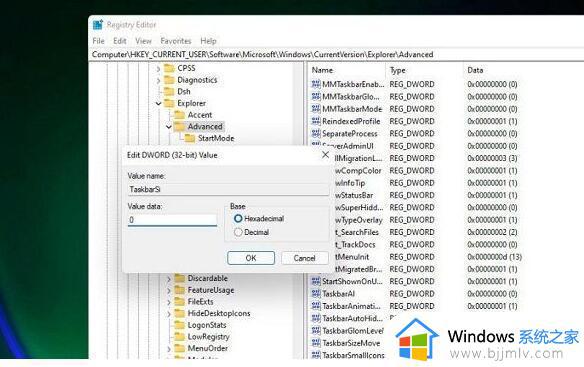This screenshot has width=584, height=367.
Task: Click the data value 0x00000002 (2)
Action: (x=492, y=232)
